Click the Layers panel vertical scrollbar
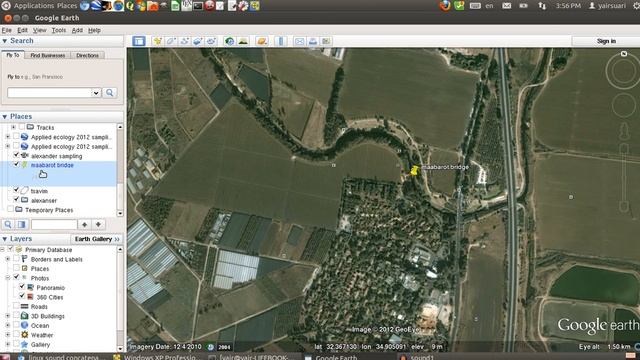 [x=120, y=298]
